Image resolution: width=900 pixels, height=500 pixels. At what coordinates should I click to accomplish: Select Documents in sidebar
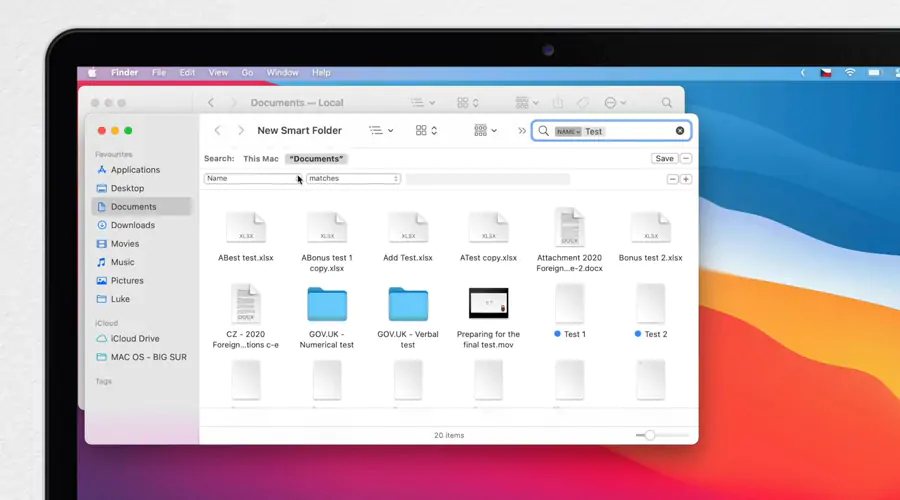point(141,207)
